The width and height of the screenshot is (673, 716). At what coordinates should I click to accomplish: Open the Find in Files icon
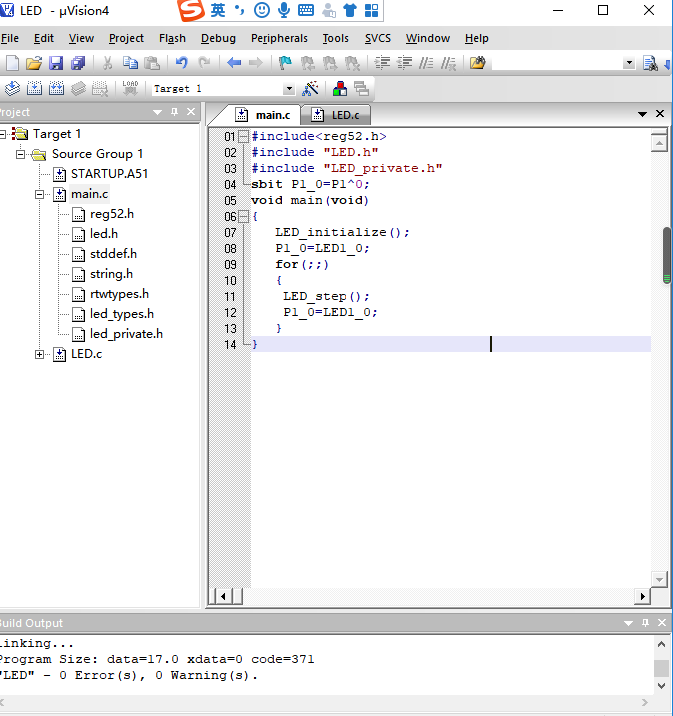tap(478, 63)
